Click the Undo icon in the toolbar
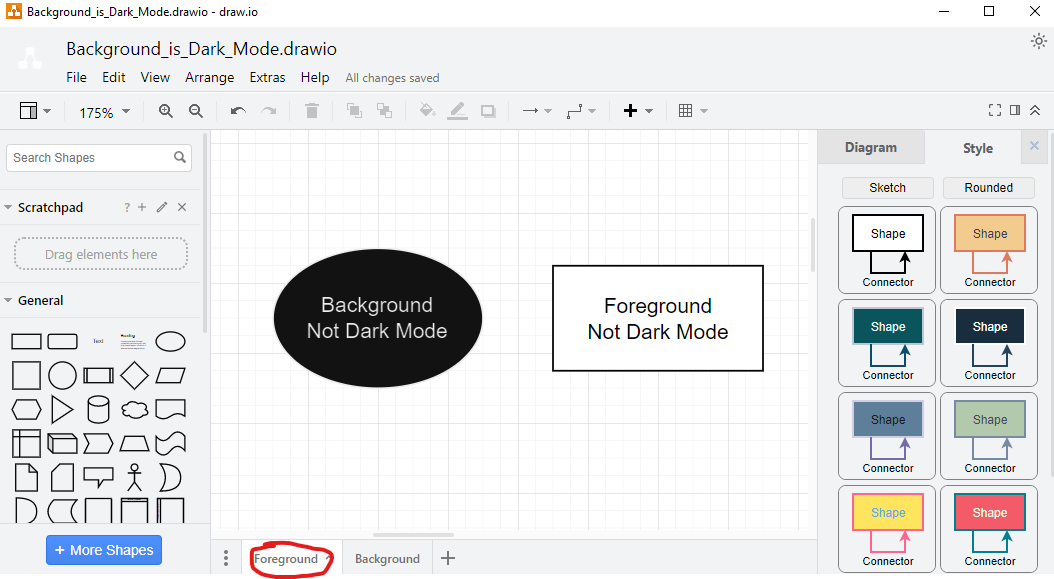This screenshot has height=579, width=1054. [x=238, y=111]
